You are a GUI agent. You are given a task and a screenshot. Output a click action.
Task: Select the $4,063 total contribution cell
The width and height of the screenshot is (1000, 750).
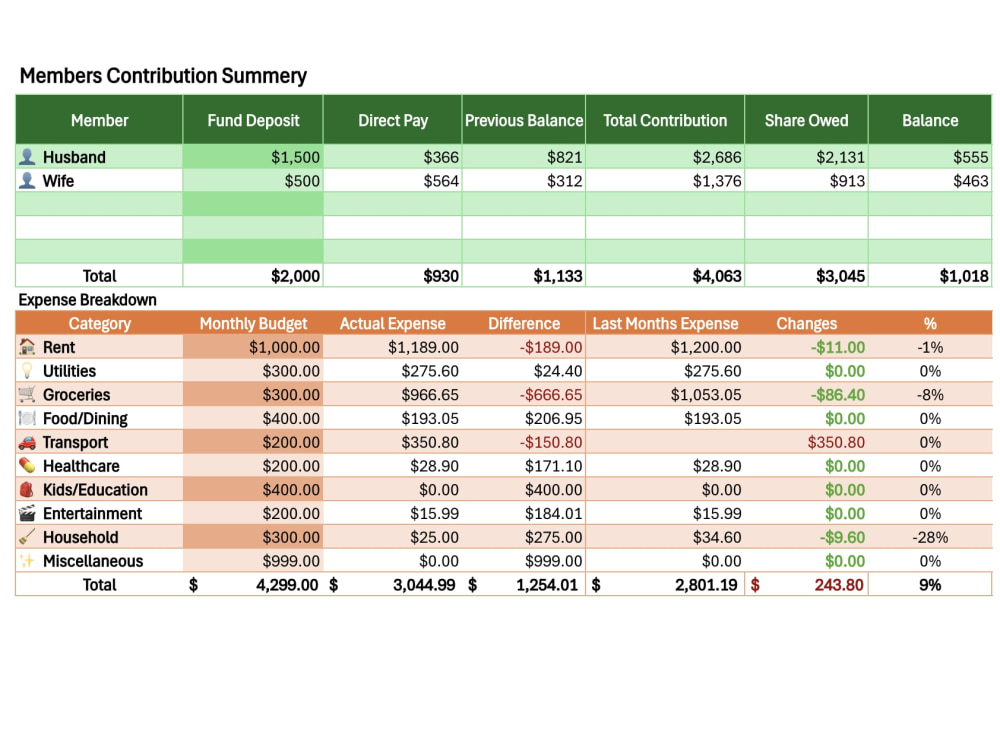click(x=665, y=276)
